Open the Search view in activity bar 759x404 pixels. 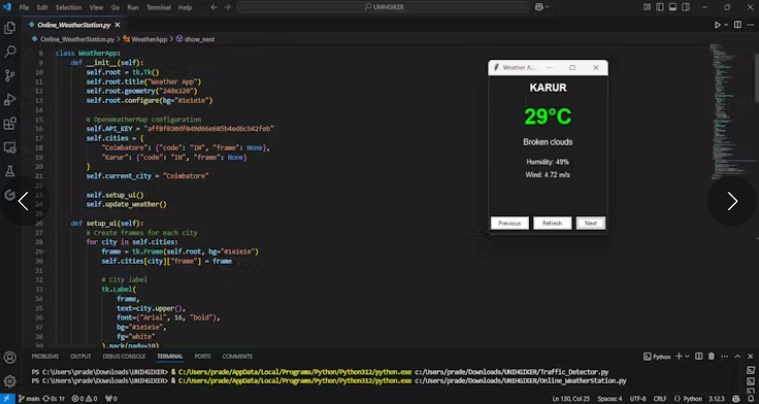pyautogui.click(x=10, y=51)
